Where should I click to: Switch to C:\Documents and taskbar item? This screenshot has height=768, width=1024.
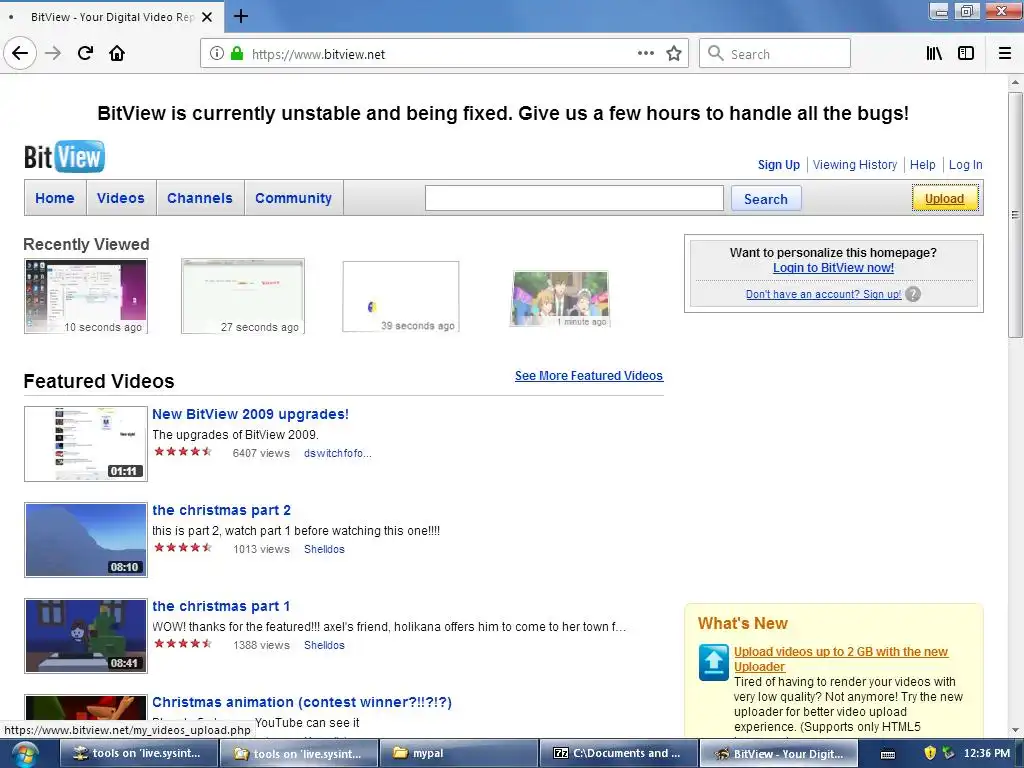(x=619, y=754)
